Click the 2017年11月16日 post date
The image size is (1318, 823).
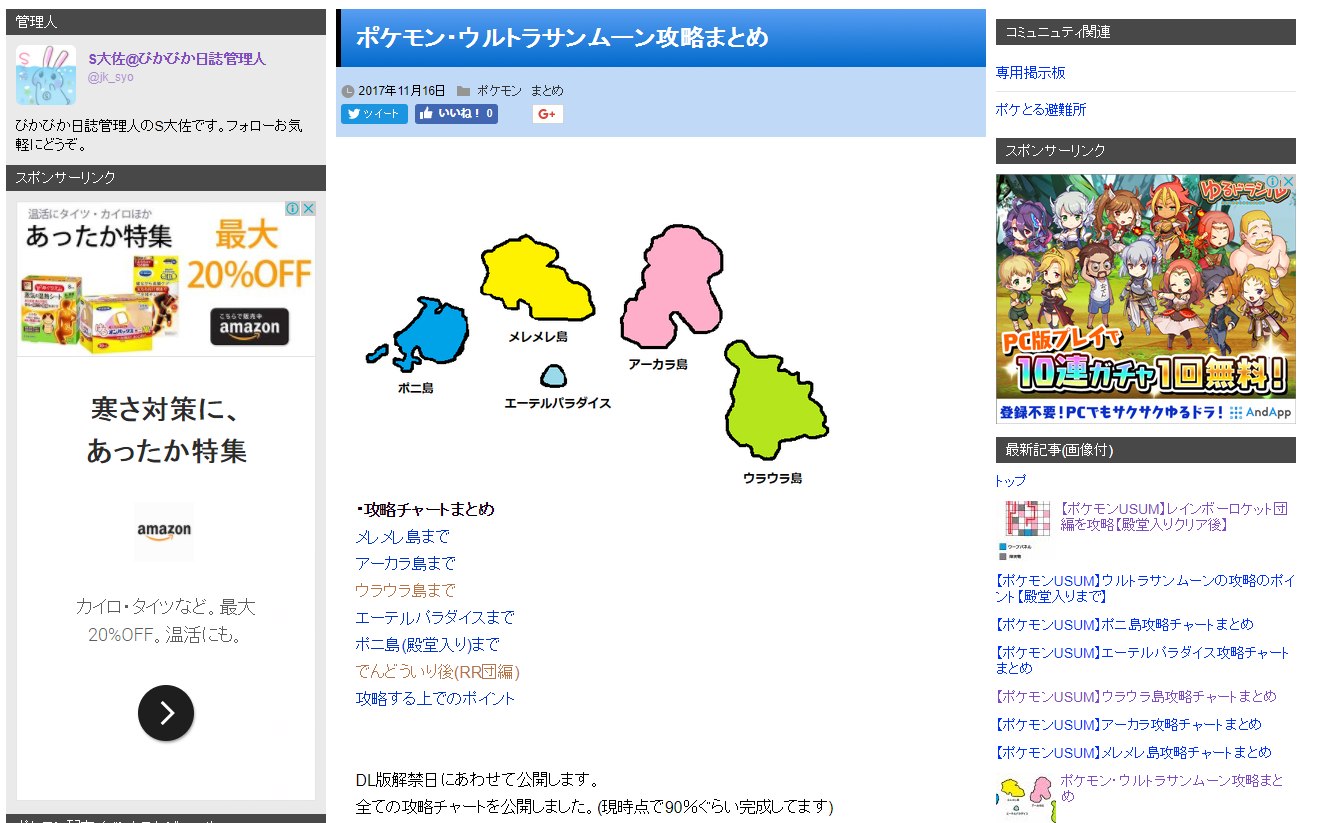(402, 91)
